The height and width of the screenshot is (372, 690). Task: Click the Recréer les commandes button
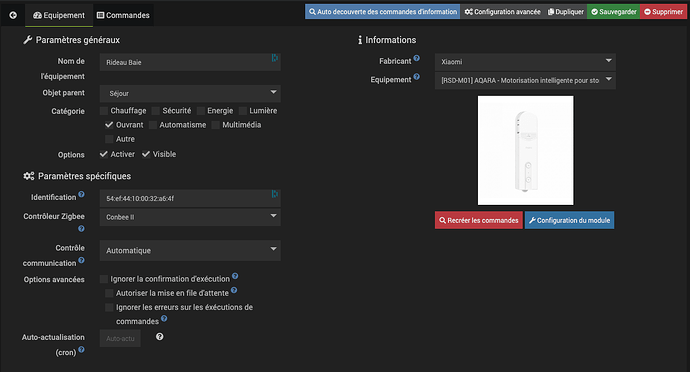[478, 220]
